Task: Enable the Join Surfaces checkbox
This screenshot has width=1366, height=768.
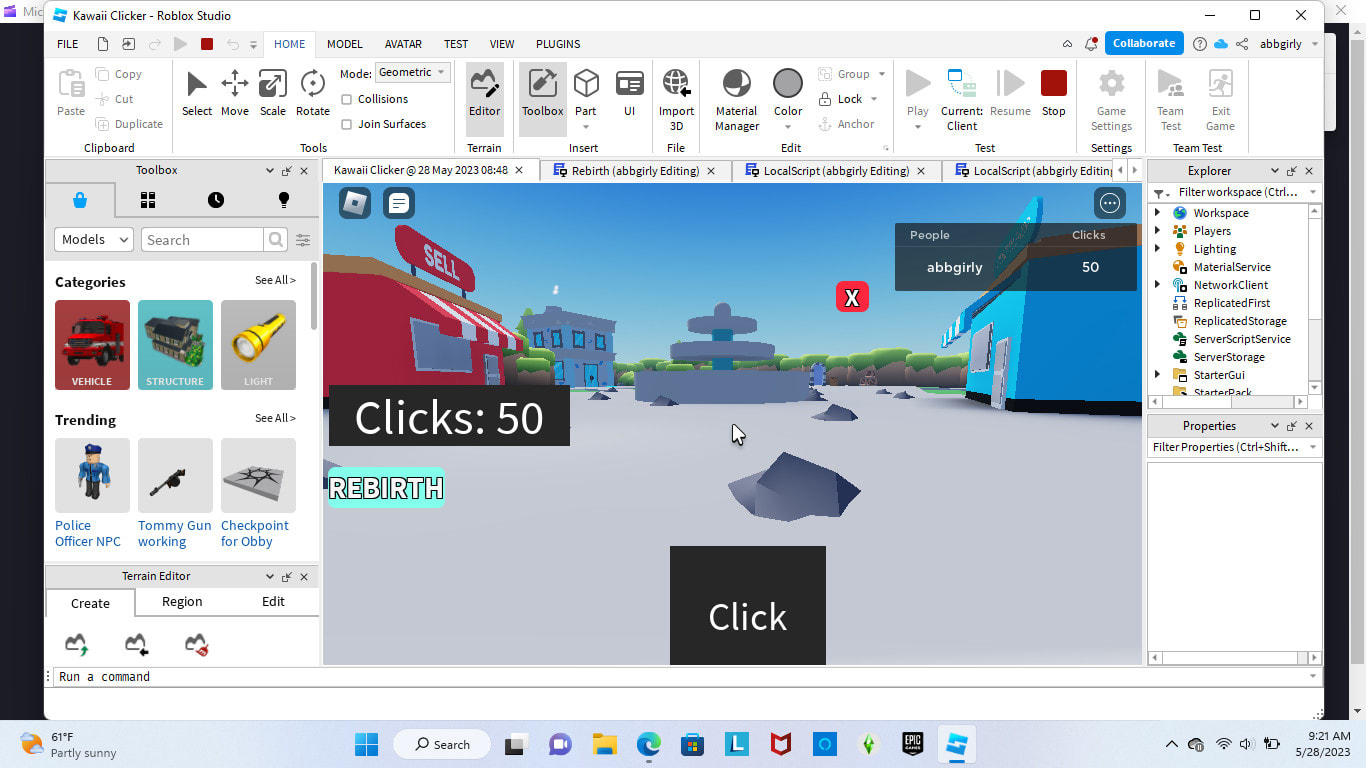Action: [347, 124]
